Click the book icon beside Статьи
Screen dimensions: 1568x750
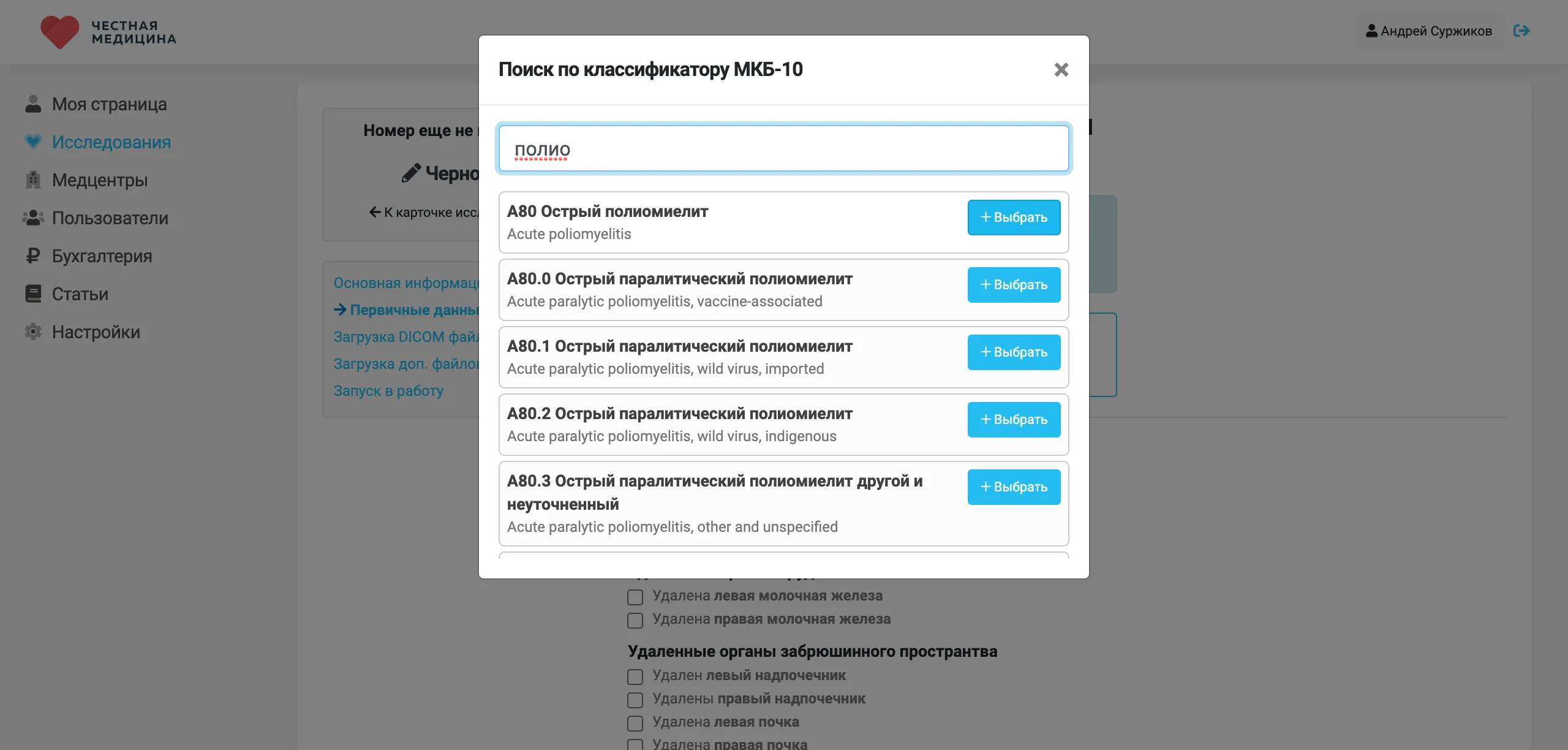coord(33,294)
